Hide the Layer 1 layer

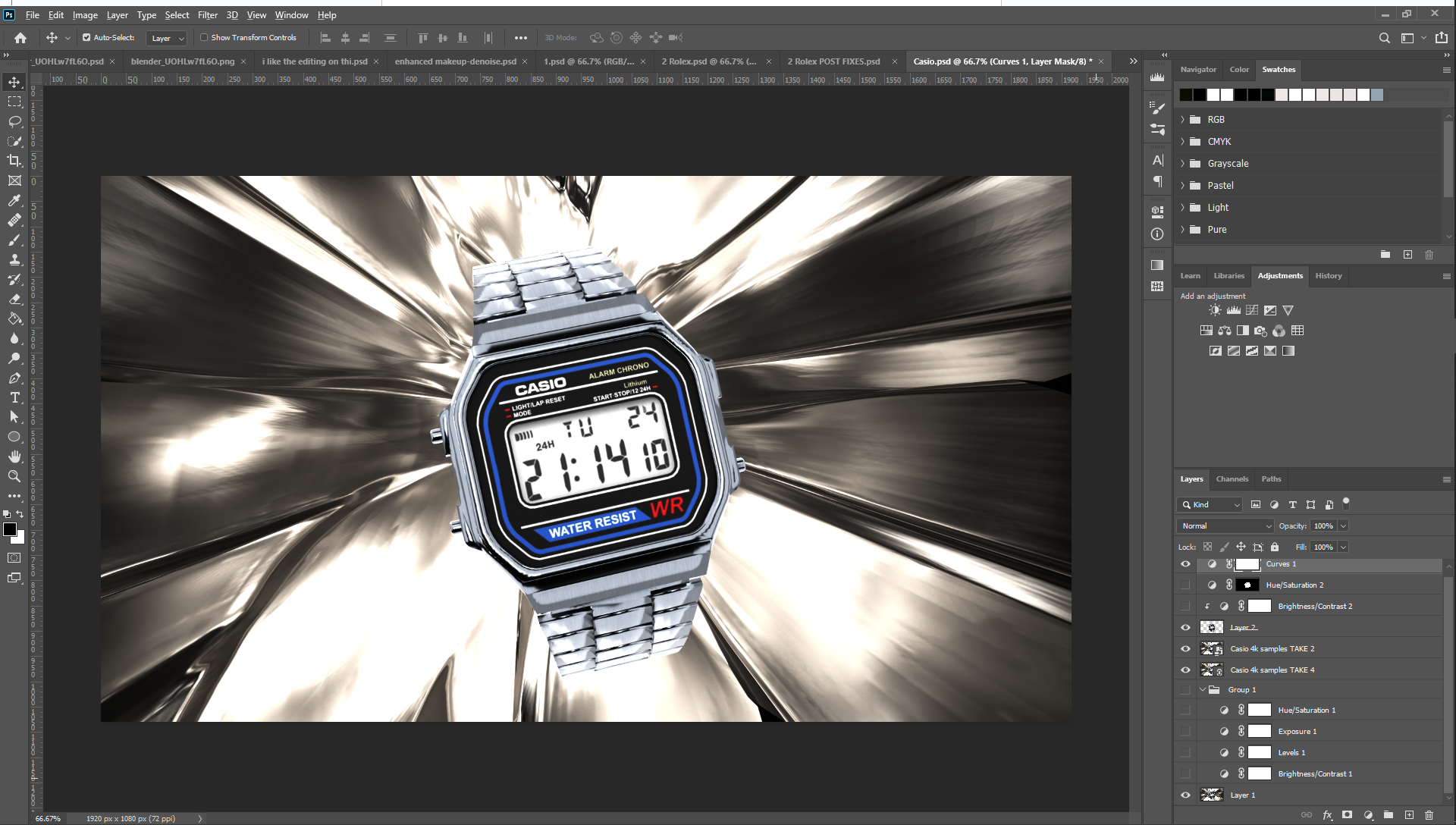(x=1185, y=795)
